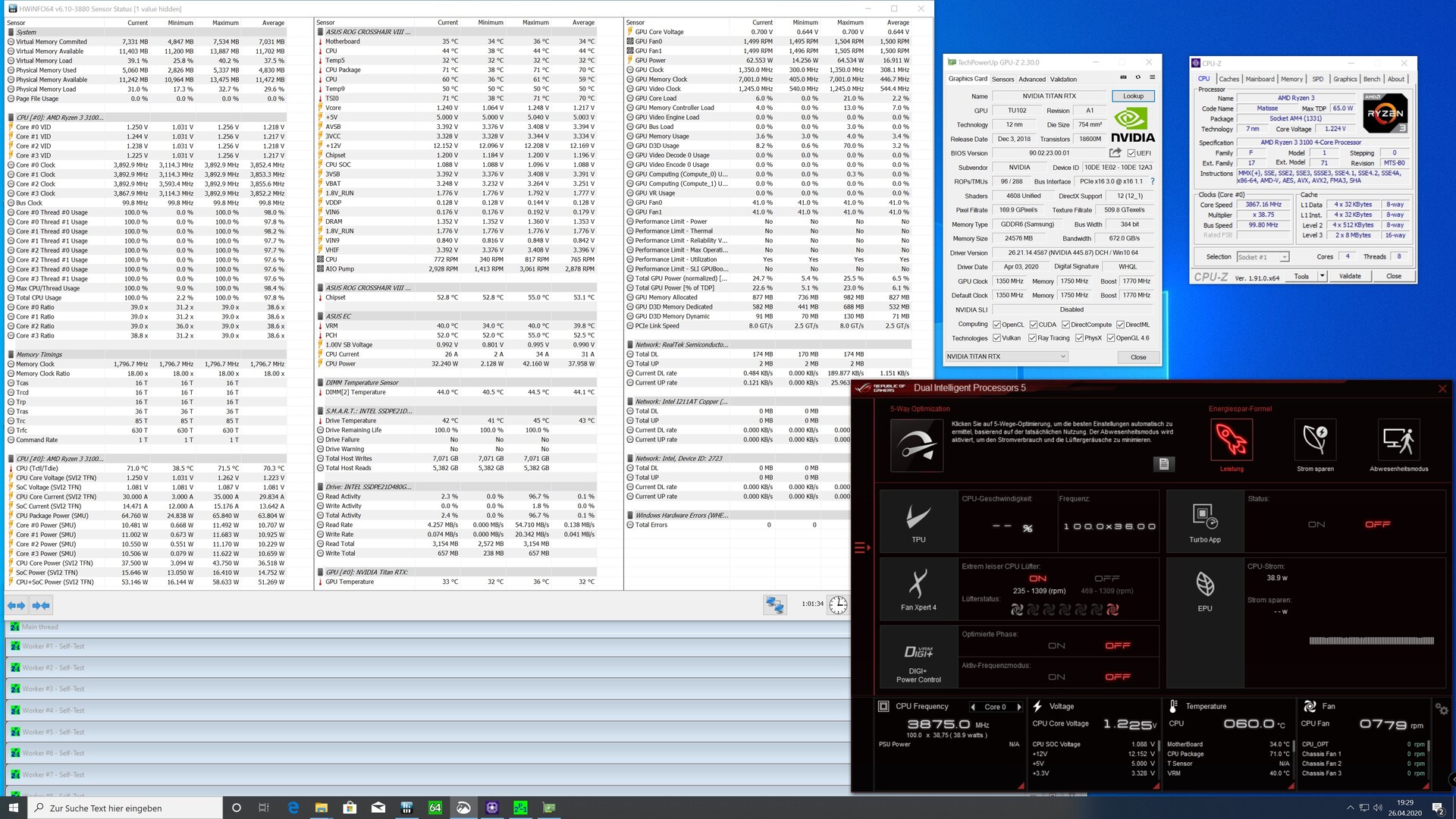Expand the CPU-Z Tools dropdown arrow
Viewport: 1456px width, 819px height.
point(1322,276)
